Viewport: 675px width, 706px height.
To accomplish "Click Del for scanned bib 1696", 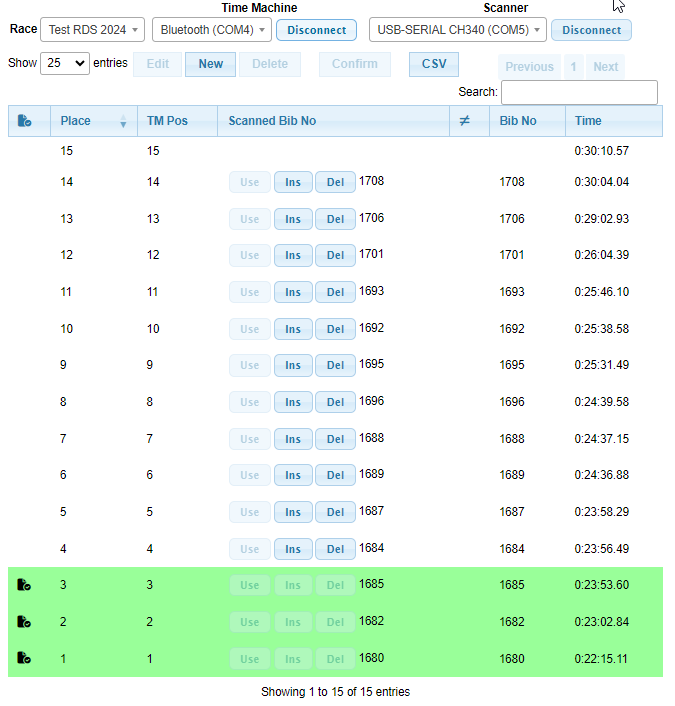I will 335,402.
